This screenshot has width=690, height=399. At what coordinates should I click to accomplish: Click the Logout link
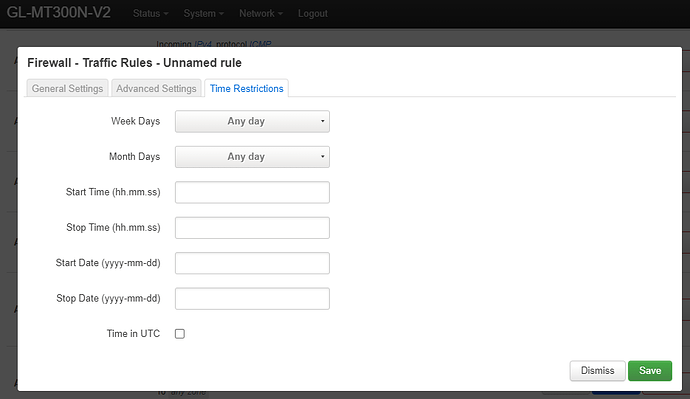[x=312, y=14]
